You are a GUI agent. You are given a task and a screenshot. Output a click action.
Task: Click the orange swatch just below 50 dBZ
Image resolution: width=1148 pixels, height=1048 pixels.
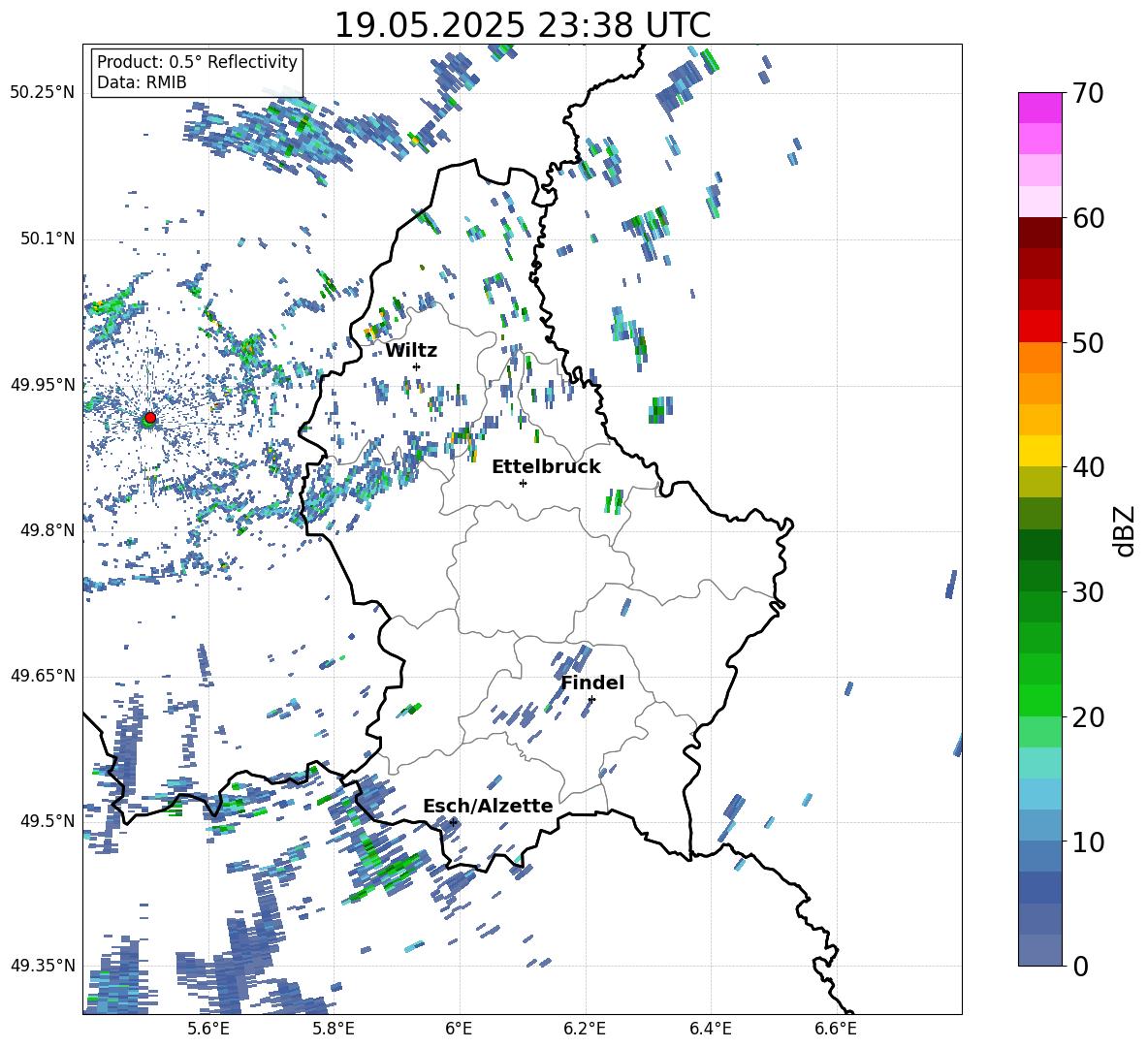pyautogui.click(x=1039, y=358)
